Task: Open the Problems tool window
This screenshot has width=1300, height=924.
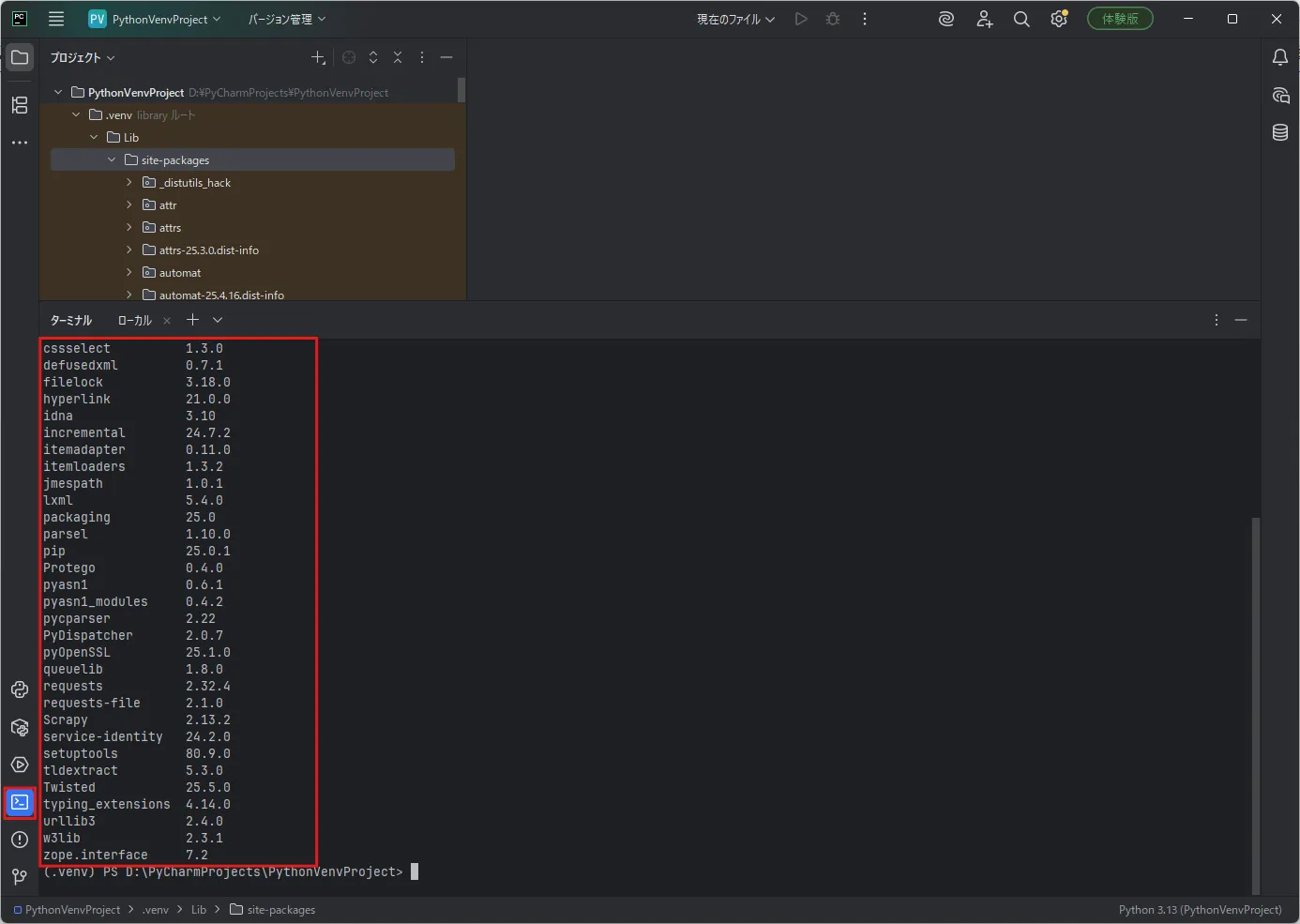Action: (20, 840)
